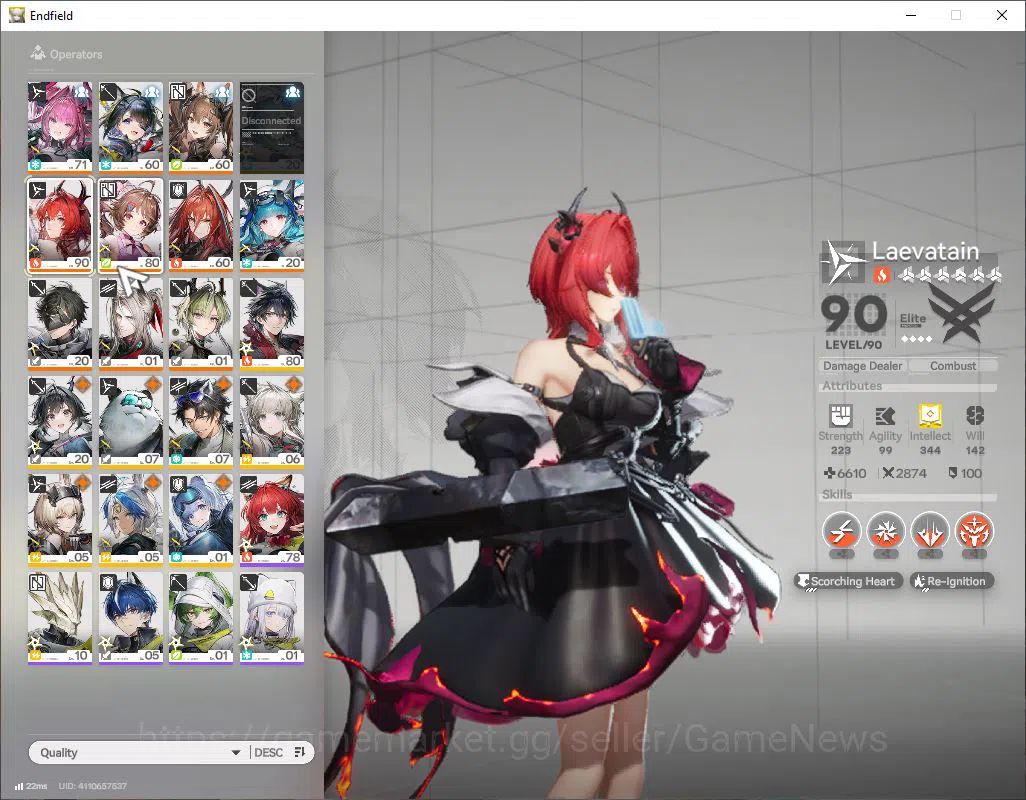Select Laevatain's level 90 card in list
This screenshot has height=800, width=1026.
(x=60, y=225)
